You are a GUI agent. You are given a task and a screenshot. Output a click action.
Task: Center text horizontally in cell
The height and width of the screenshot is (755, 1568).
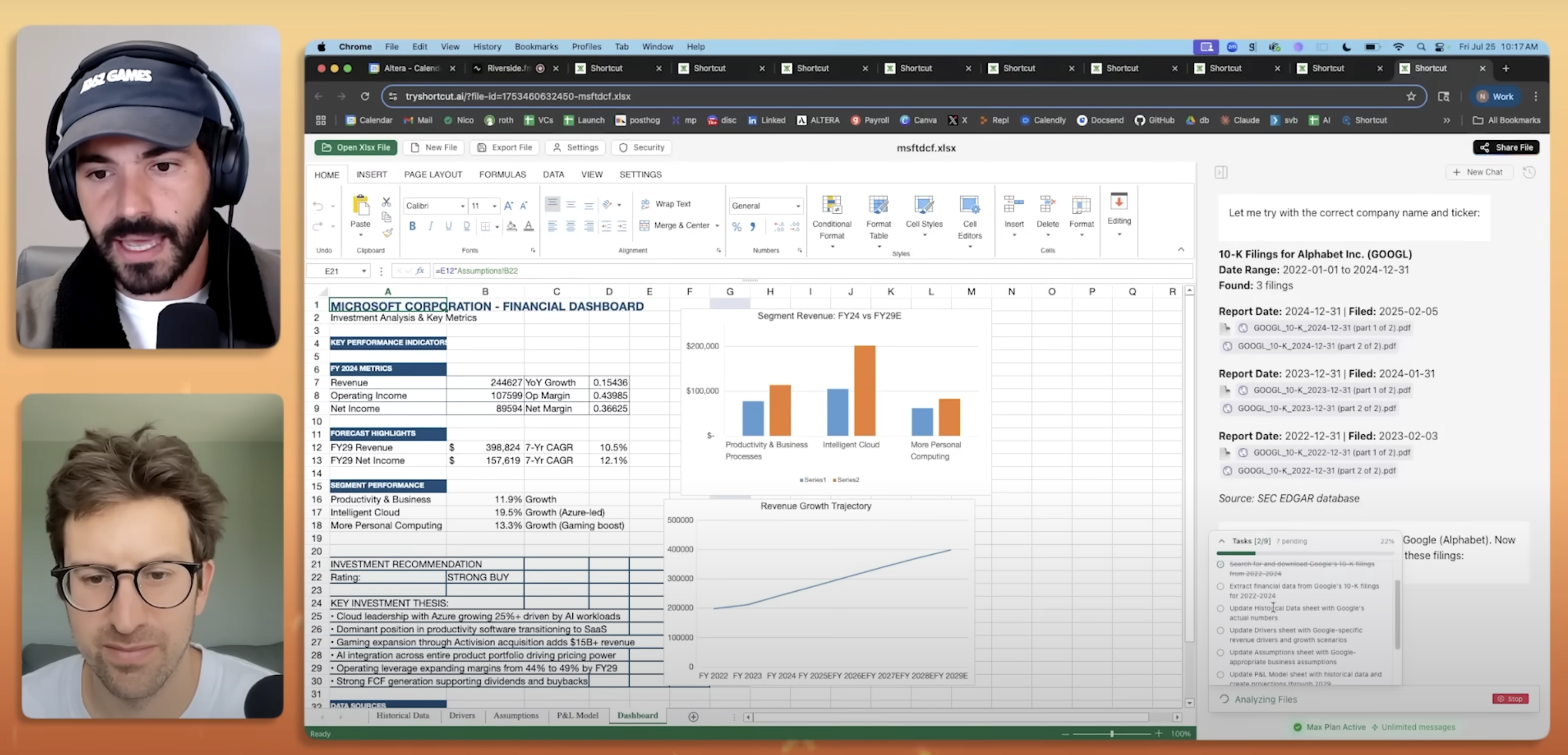[571, 226]
